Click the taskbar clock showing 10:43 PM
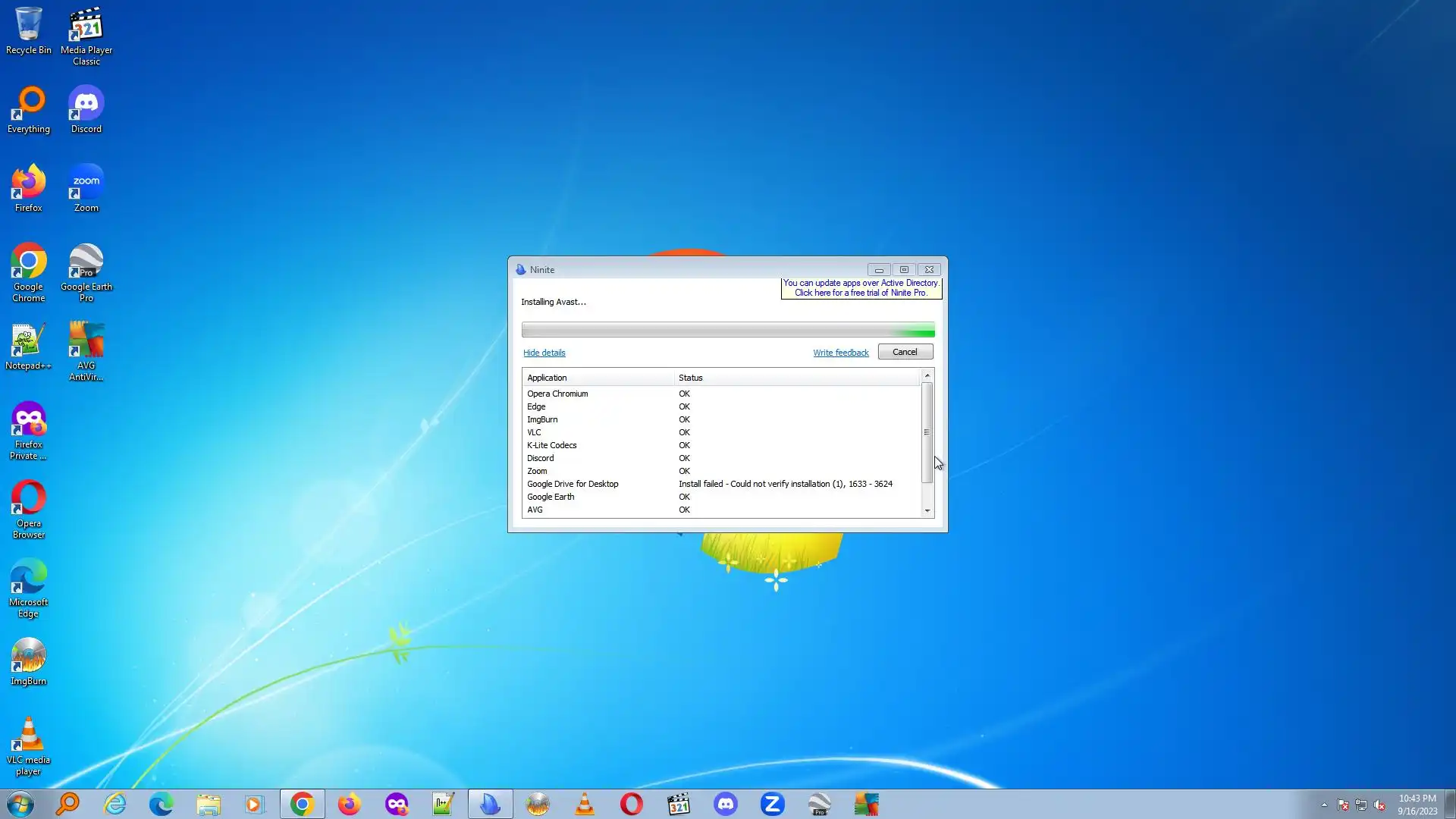1456x819 pixels. click(1417, 804)
